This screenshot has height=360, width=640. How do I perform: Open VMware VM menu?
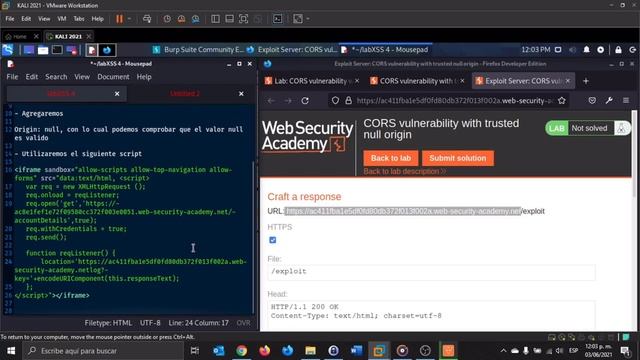[62, 19]
